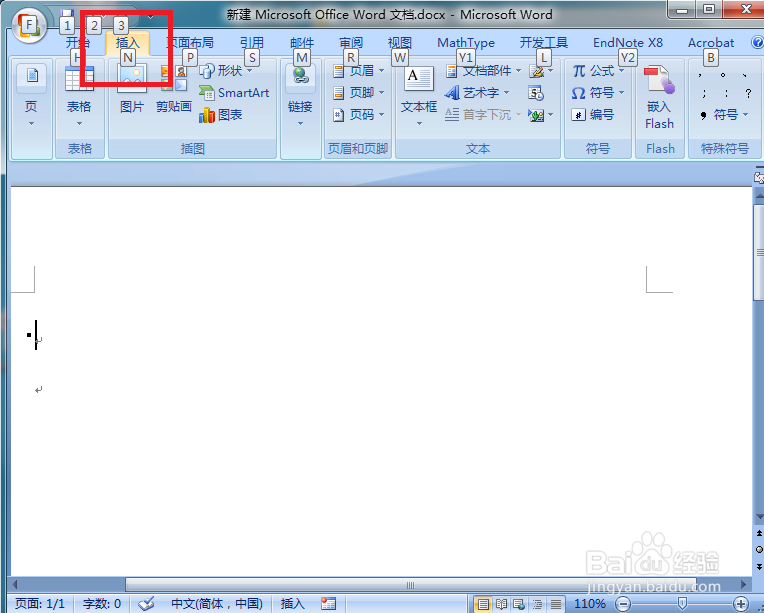This screenshot has height=613, width=764.
Task: Click the previous page double-arrow button
Action: pos(759,534)
